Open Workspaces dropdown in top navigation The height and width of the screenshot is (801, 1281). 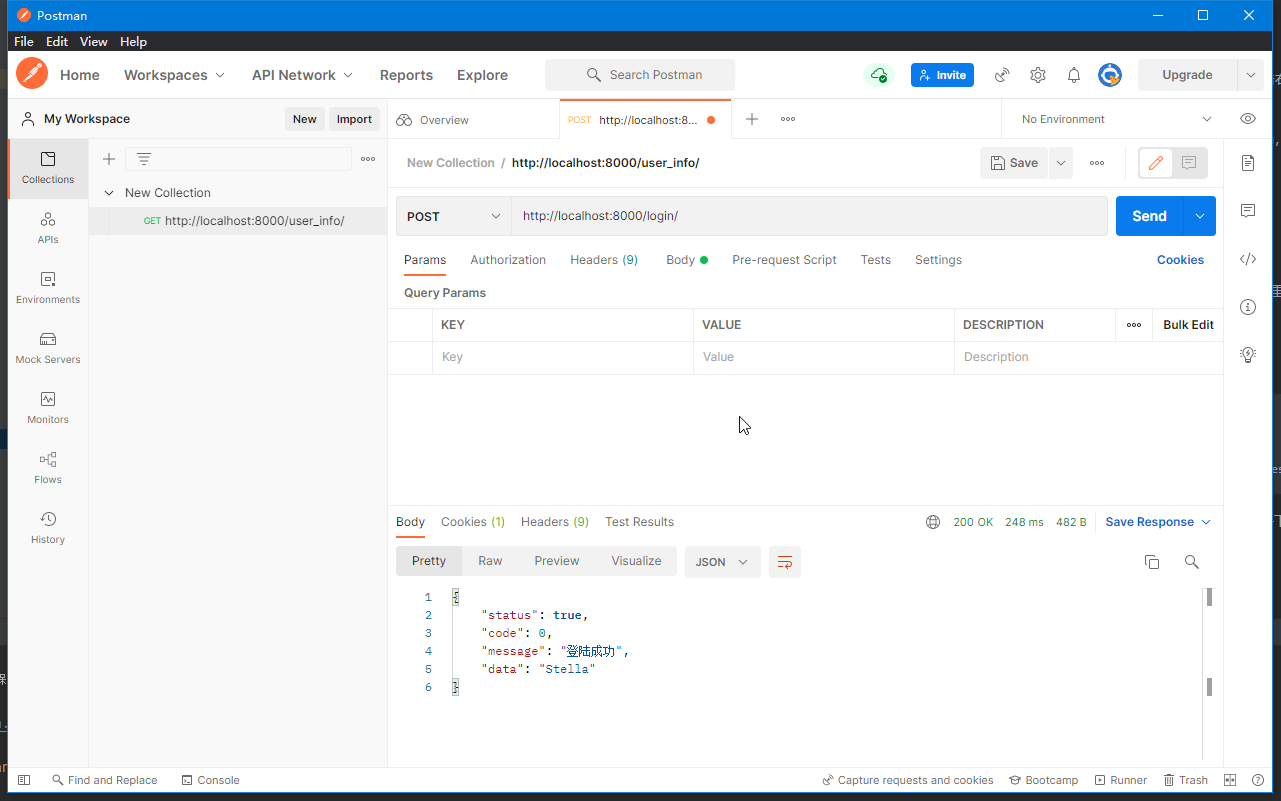pyautogui.click(x=174, y=75)
